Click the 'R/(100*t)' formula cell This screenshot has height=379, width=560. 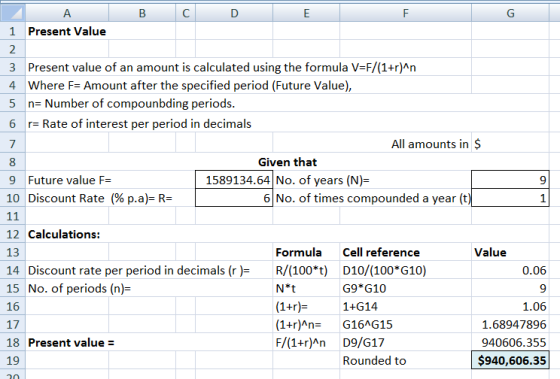pos(306,270)
